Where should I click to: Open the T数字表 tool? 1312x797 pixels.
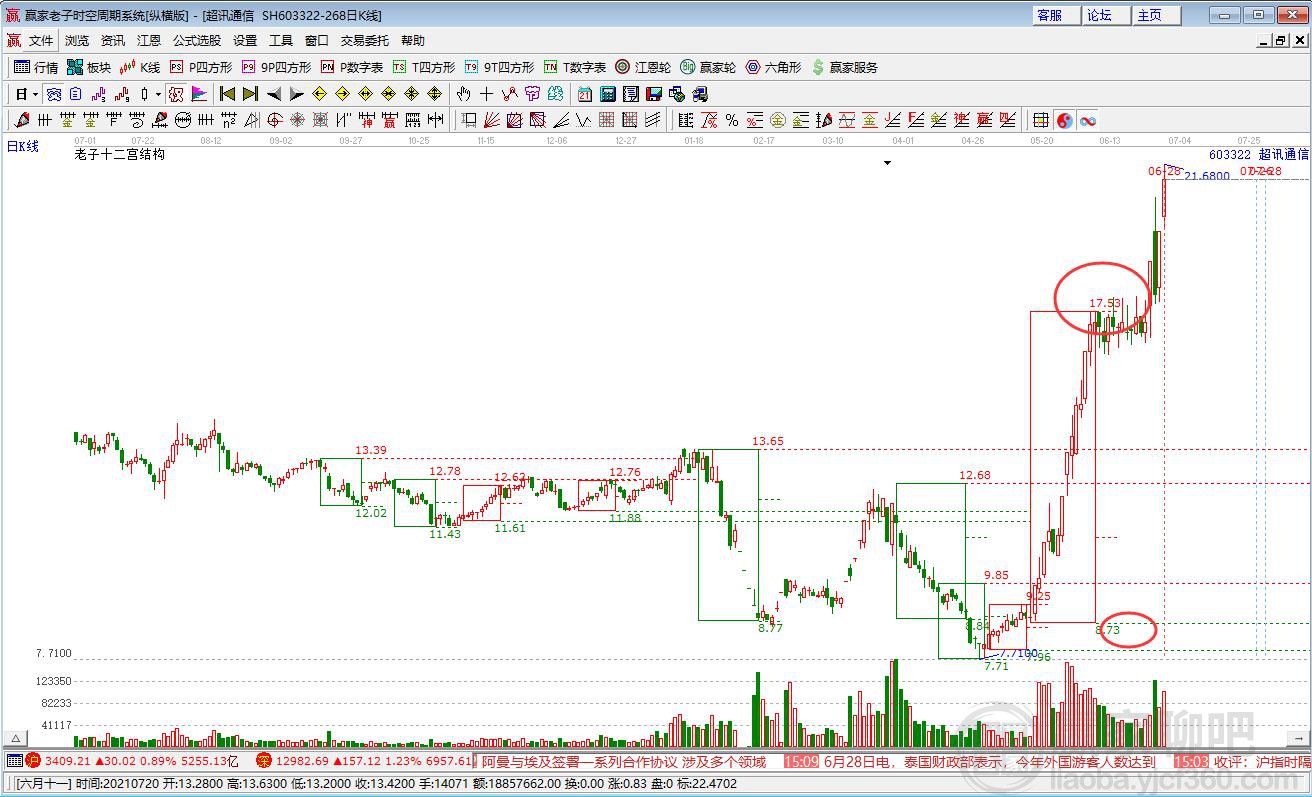point(575,67)
